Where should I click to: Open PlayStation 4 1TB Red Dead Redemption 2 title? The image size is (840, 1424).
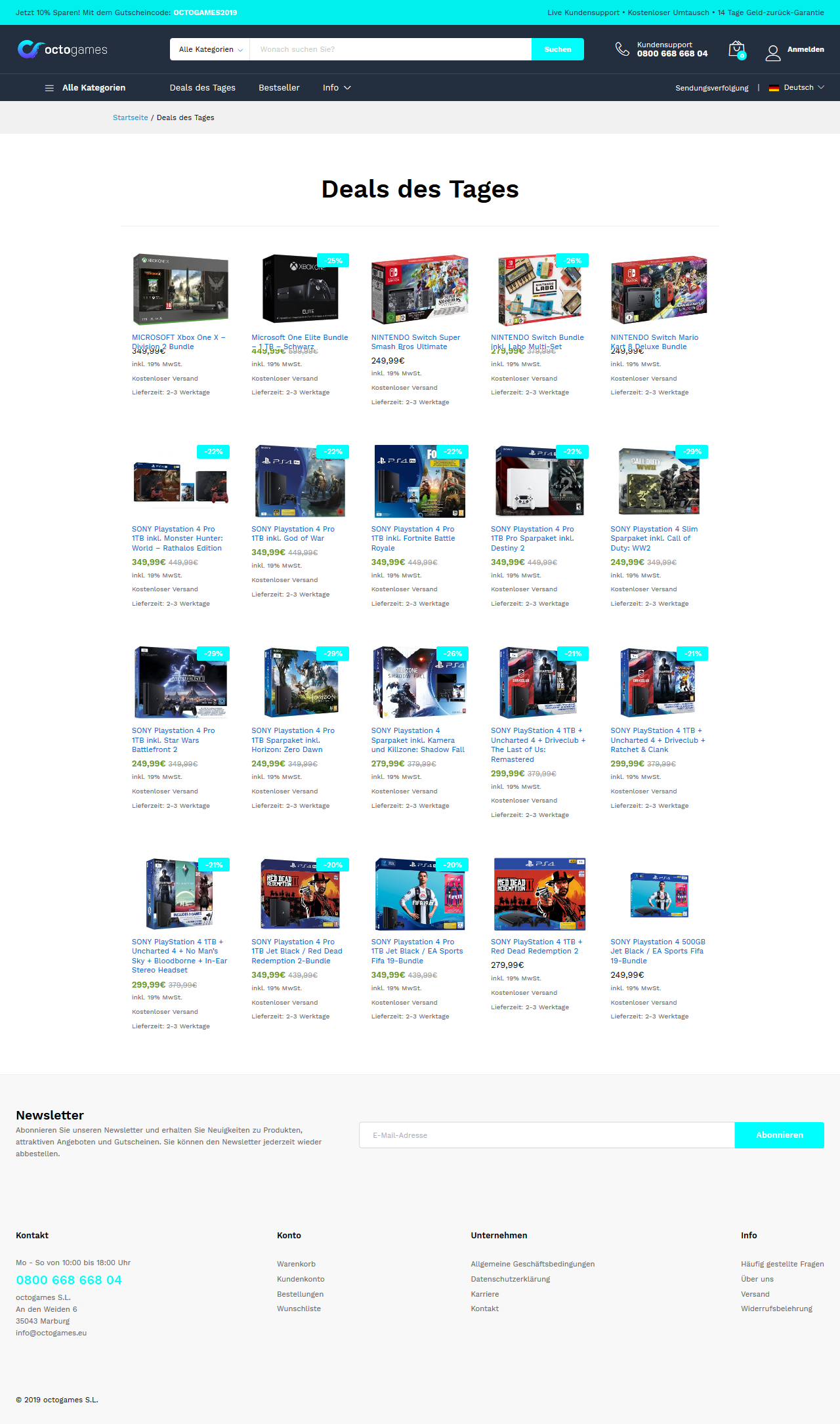click(x=536, y=947)
